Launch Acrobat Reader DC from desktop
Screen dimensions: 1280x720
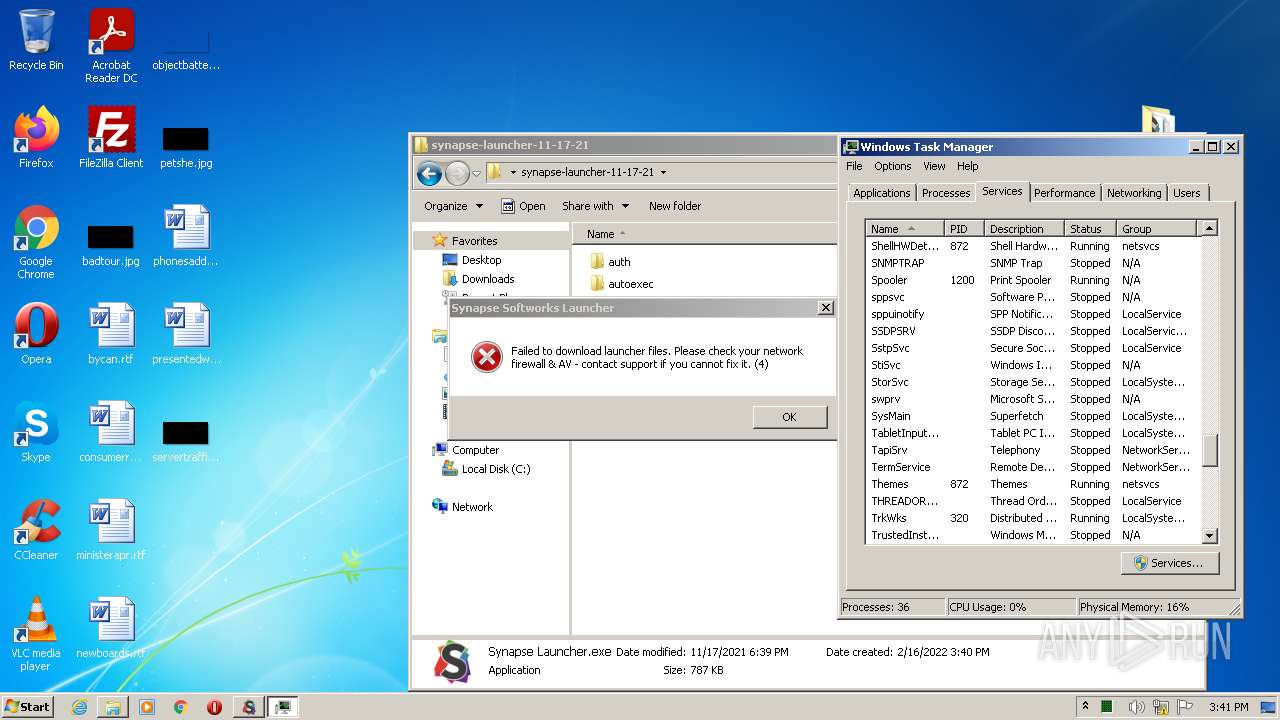(x=111, y=45)
